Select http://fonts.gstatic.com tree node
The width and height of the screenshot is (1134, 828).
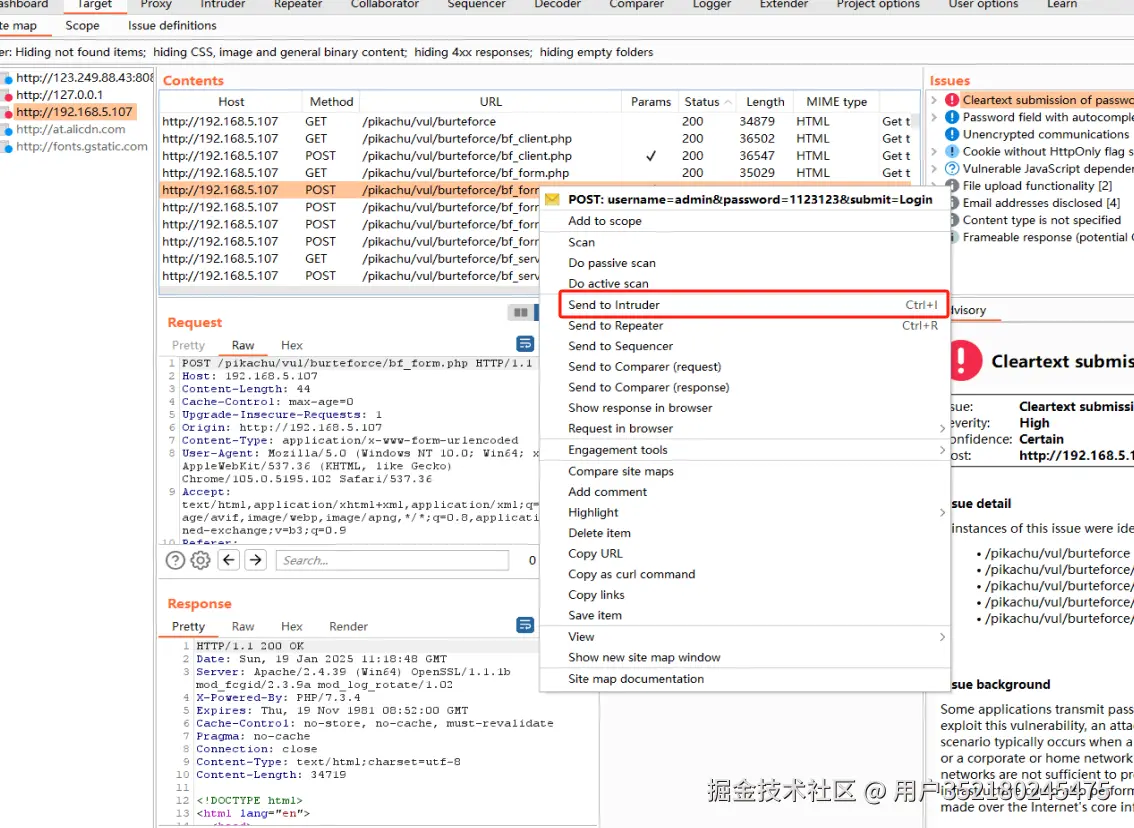pyautogui.click(x=82, y=146)
